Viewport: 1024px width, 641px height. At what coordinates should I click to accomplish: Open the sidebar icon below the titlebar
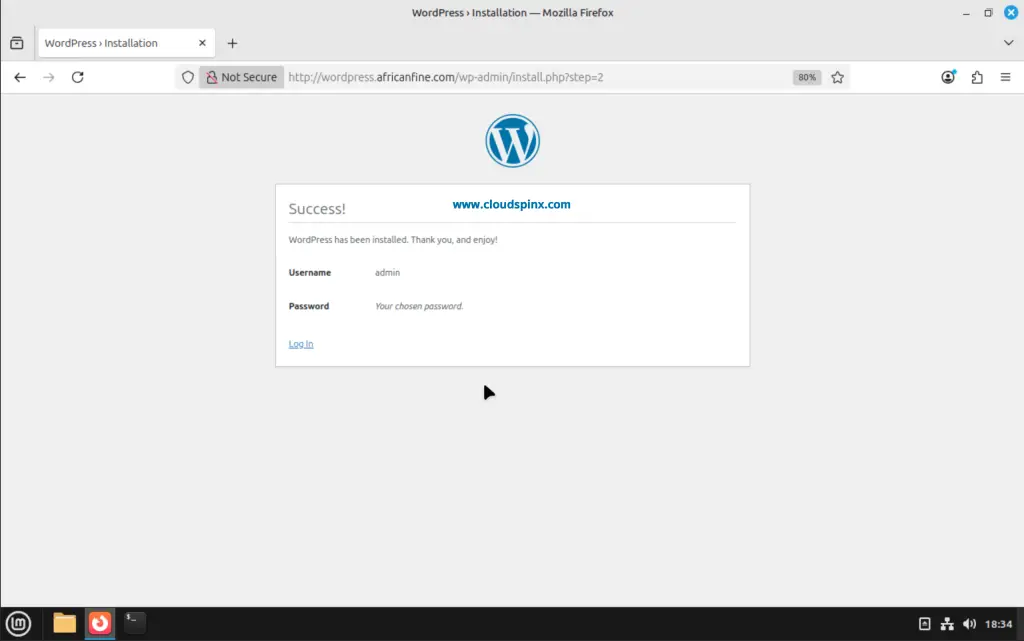click(x=16, y=43)
